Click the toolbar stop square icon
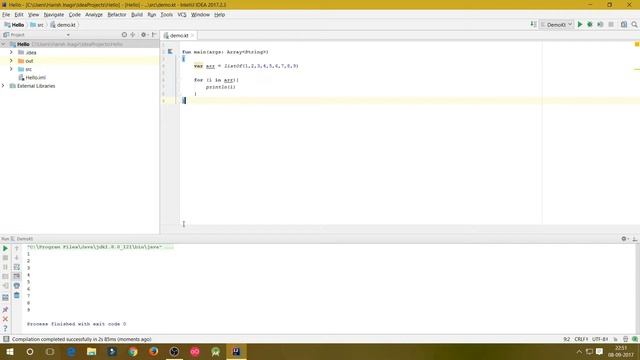 point(611,24)
